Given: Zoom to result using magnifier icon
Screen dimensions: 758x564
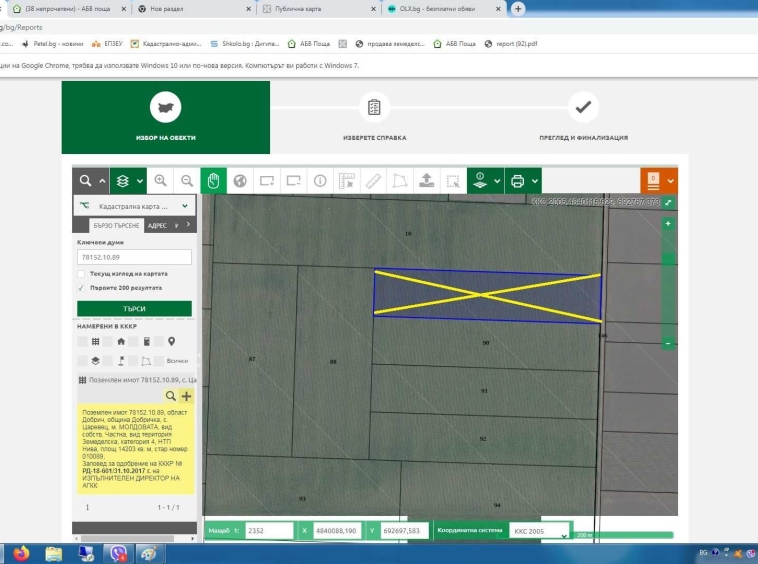Looking at the screenshot, I should [x=171, y=397].
